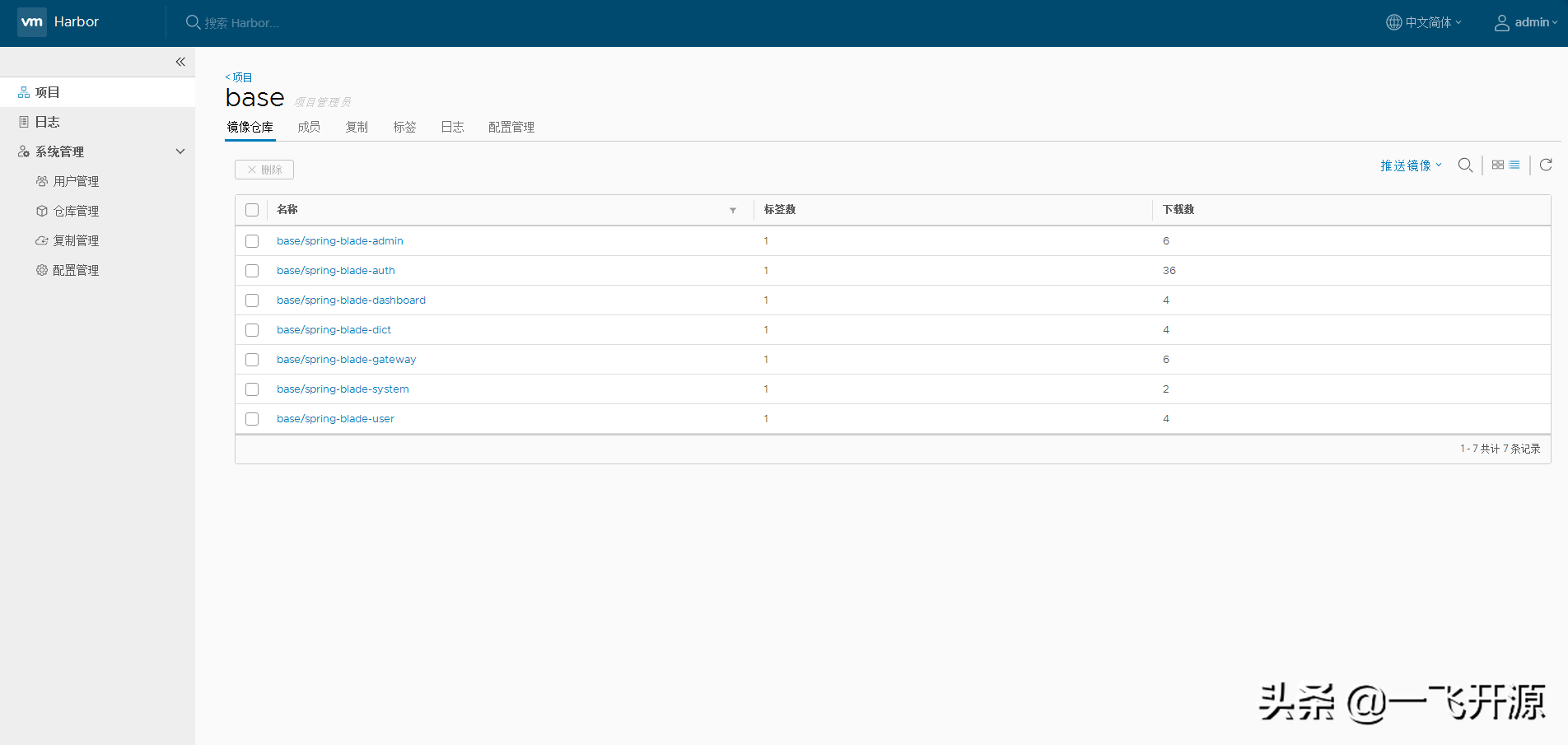1568x745 pixels.
Task: Open base/spring-blade-system repository
Action: pos(343,389)
